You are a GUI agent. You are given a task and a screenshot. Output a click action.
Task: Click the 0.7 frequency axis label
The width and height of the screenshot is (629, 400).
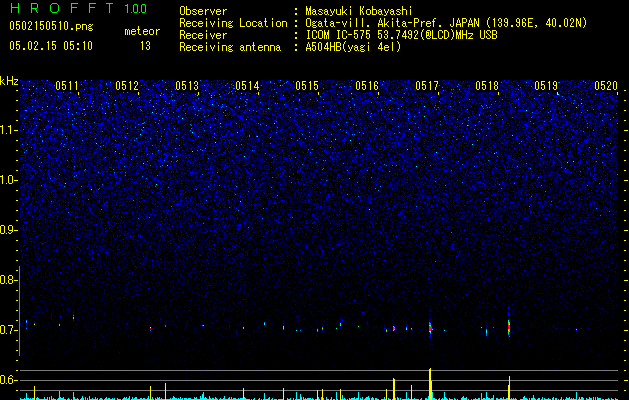(8, 330)
